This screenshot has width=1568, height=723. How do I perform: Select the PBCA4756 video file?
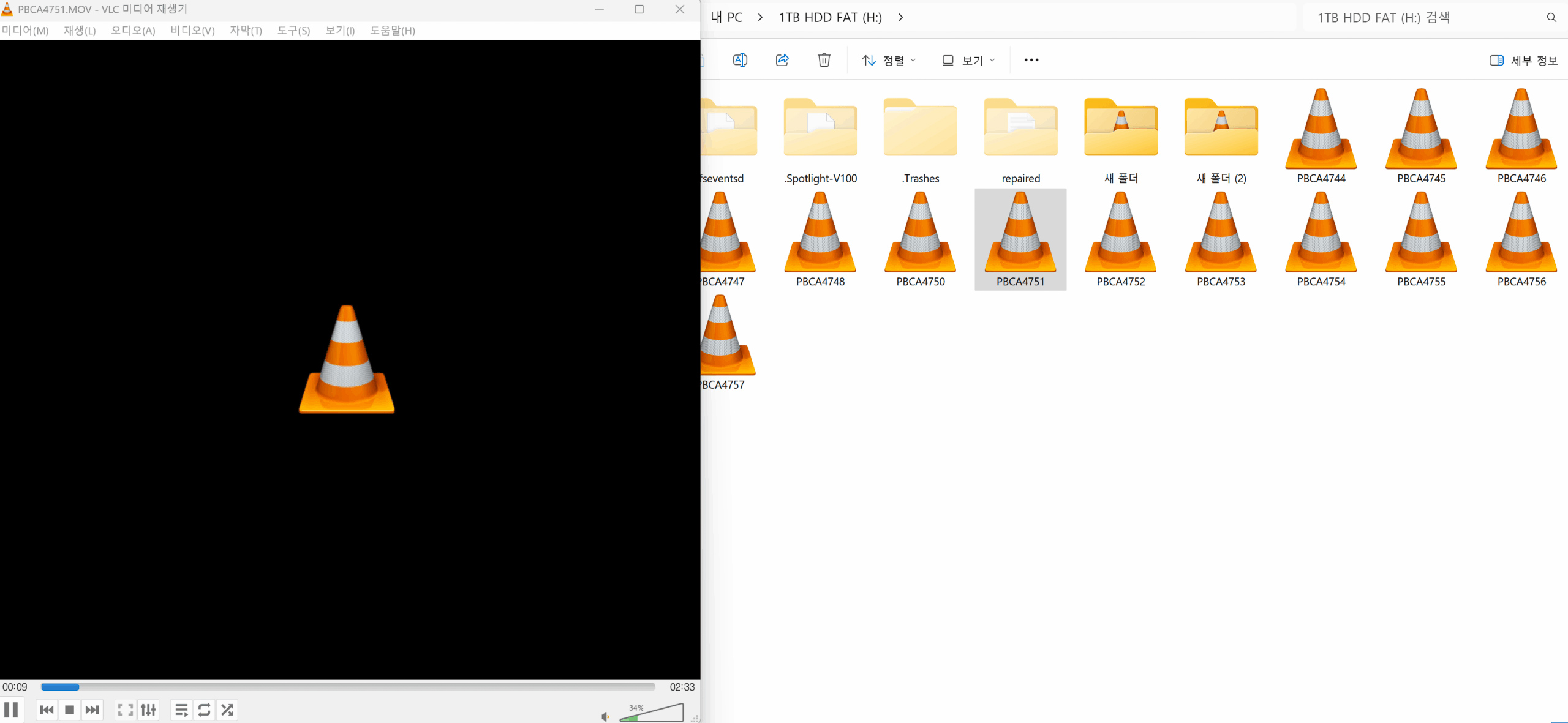click(1521, 241)
